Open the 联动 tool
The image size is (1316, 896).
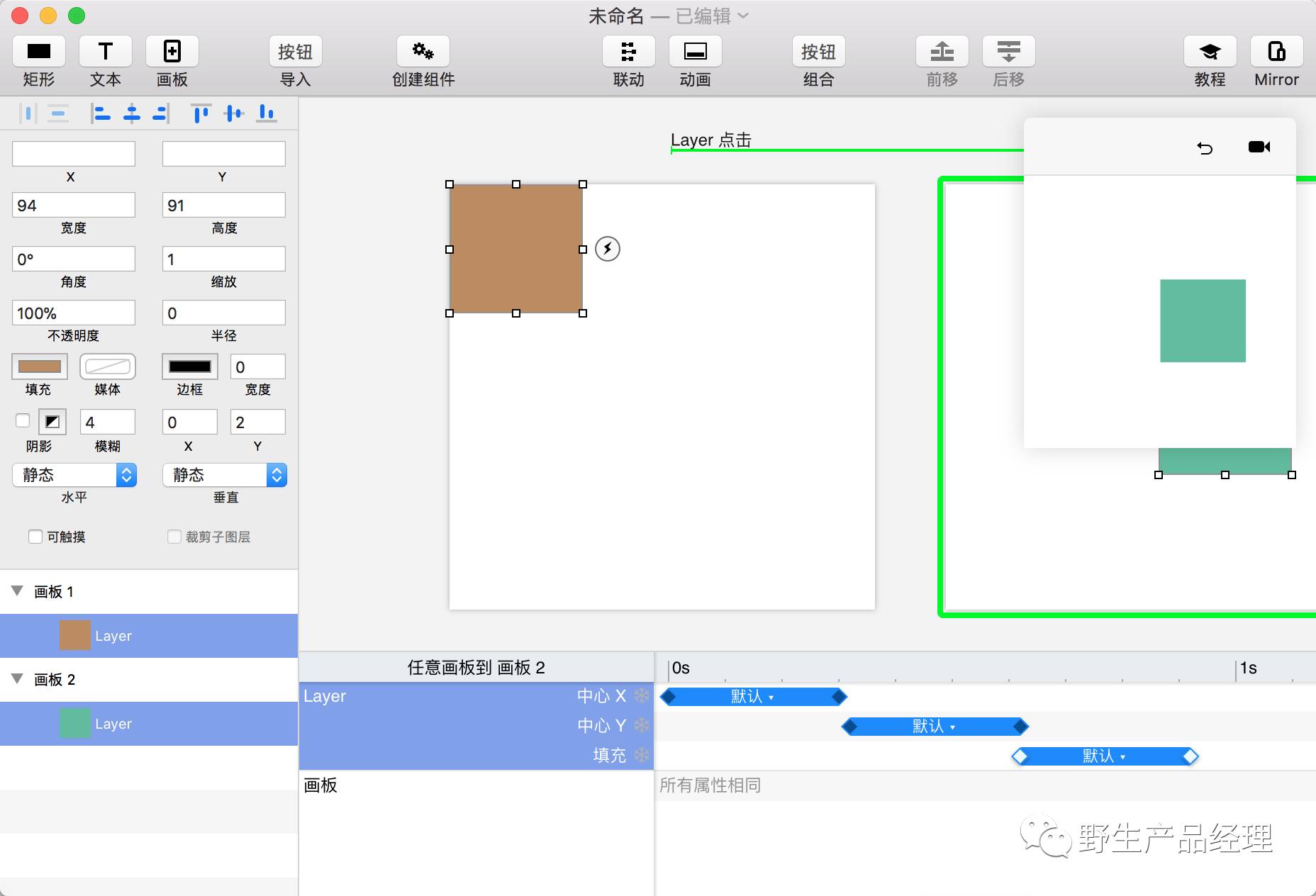point(629,52)
